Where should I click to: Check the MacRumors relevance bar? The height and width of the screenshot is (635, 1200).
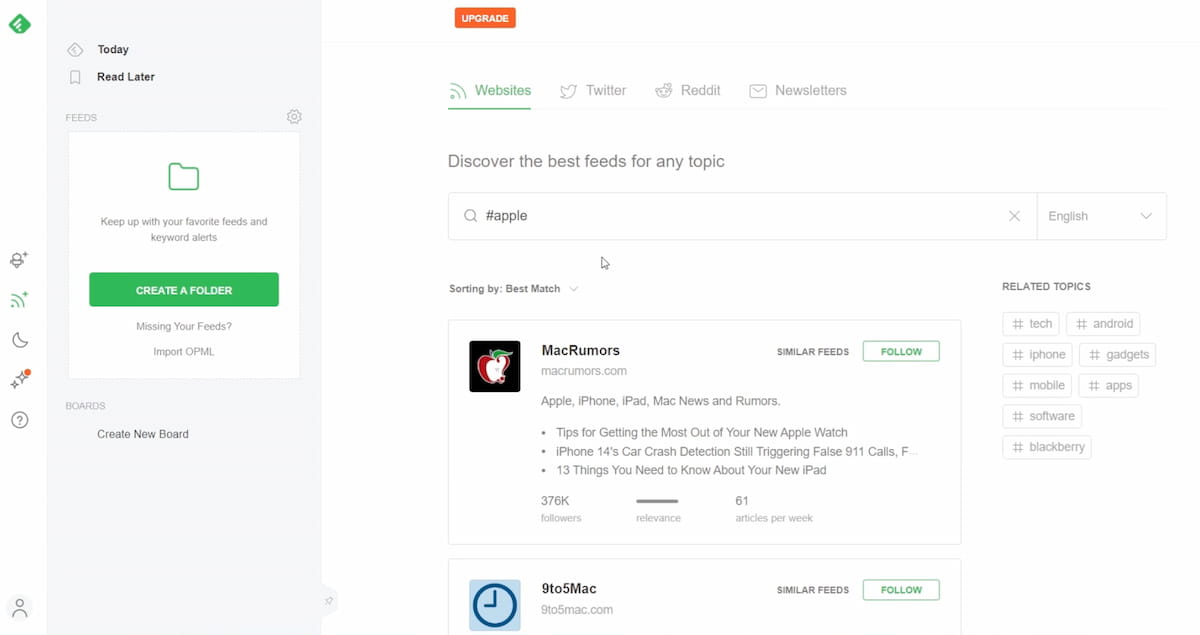point(658,503)
